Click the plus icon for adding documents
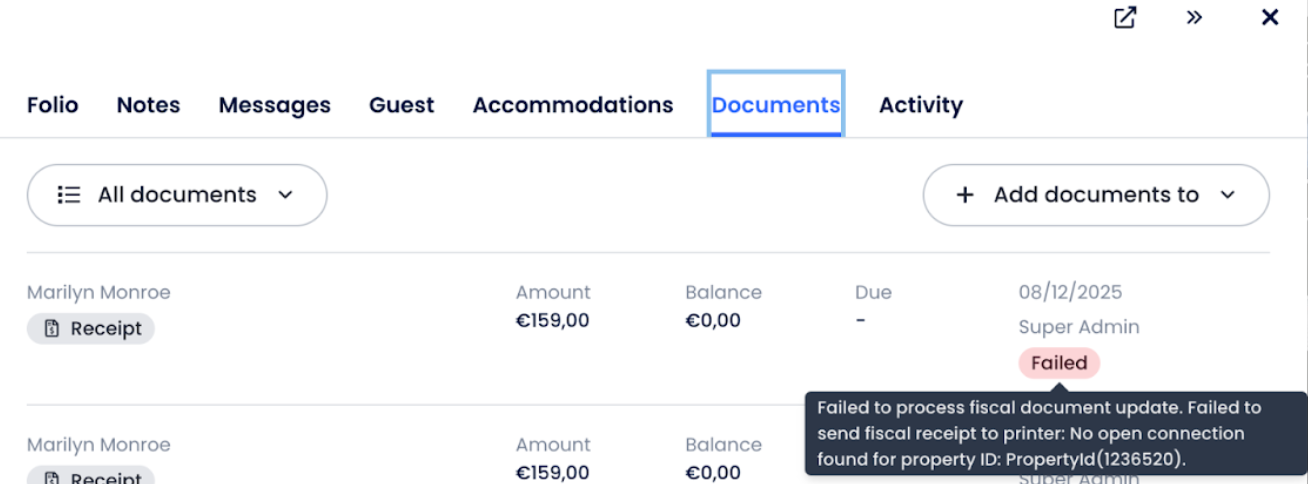This screenshot has width=1308, height=484. pyautogui.click(x=965, y=195)
